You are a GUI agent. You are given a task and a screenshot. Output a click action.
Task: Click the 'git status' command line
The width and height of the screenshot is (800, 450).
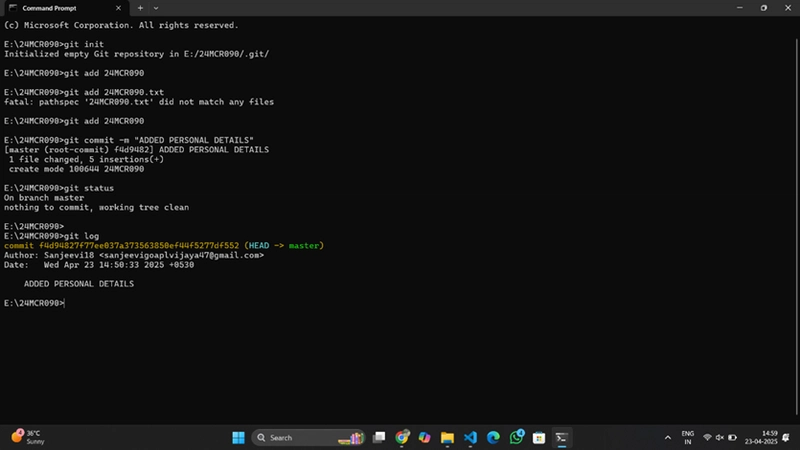coord(59,188)
